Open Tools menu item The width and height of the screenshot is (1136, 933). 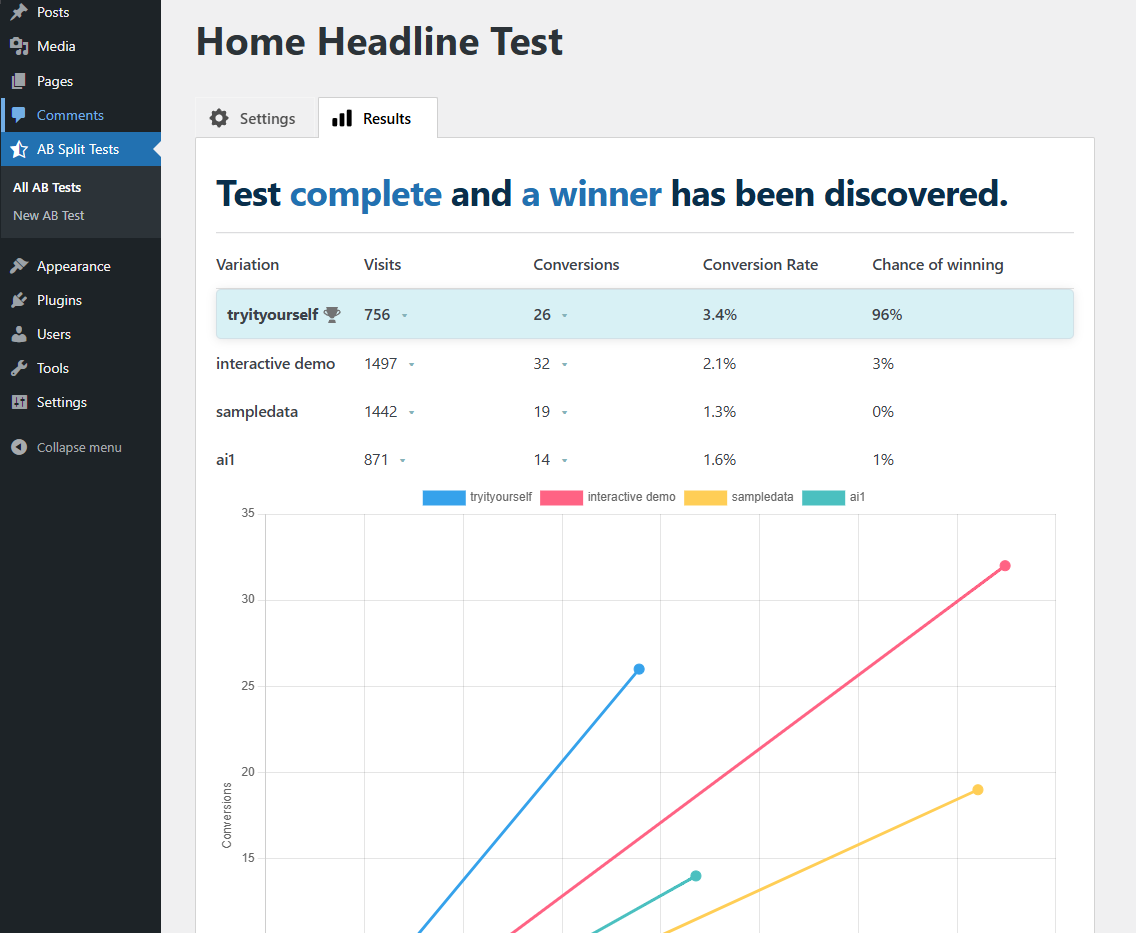[80, 368]
